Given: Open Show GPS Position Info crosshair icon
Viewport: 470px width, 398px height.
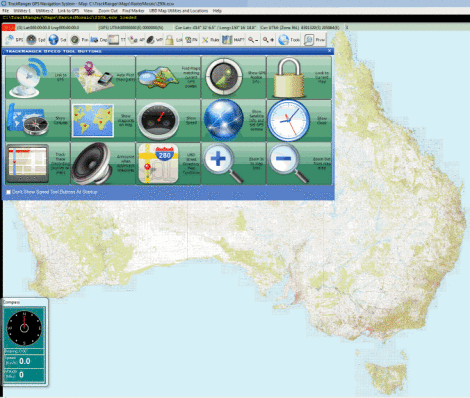Looking at the screenshot, I should click(234, 77).
